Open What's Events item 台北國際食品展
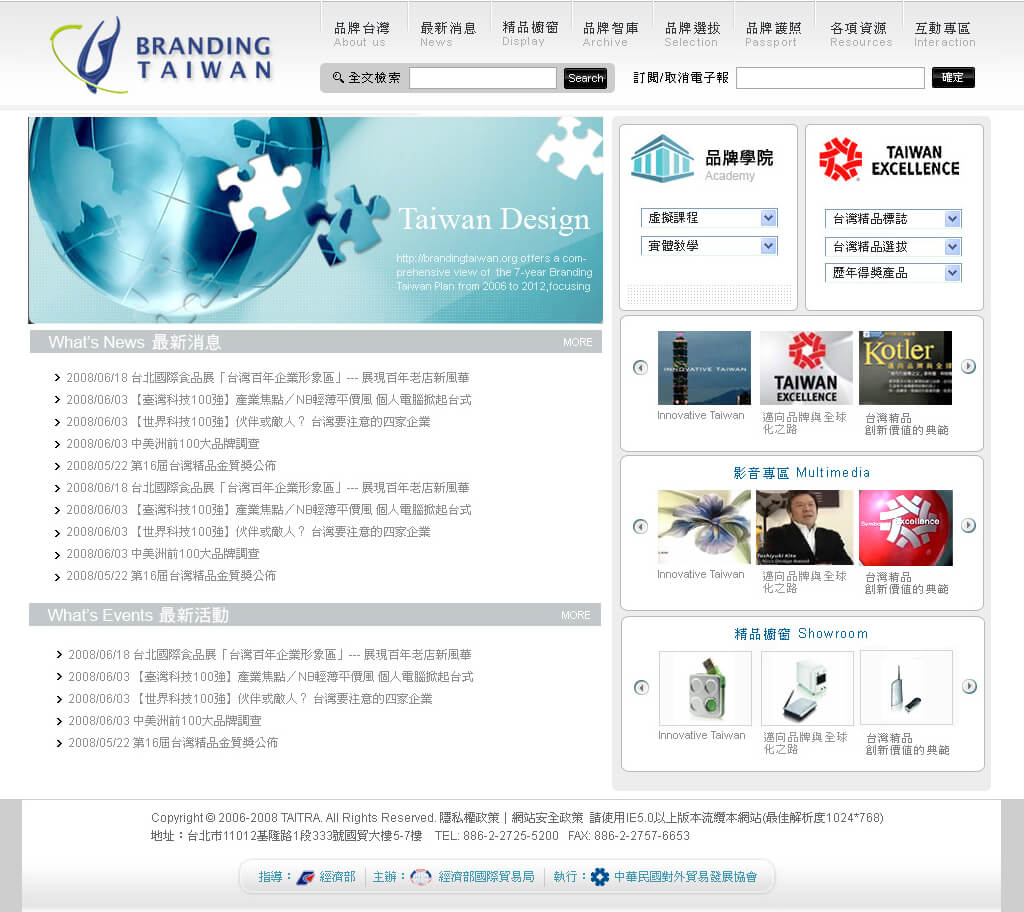 270,655
